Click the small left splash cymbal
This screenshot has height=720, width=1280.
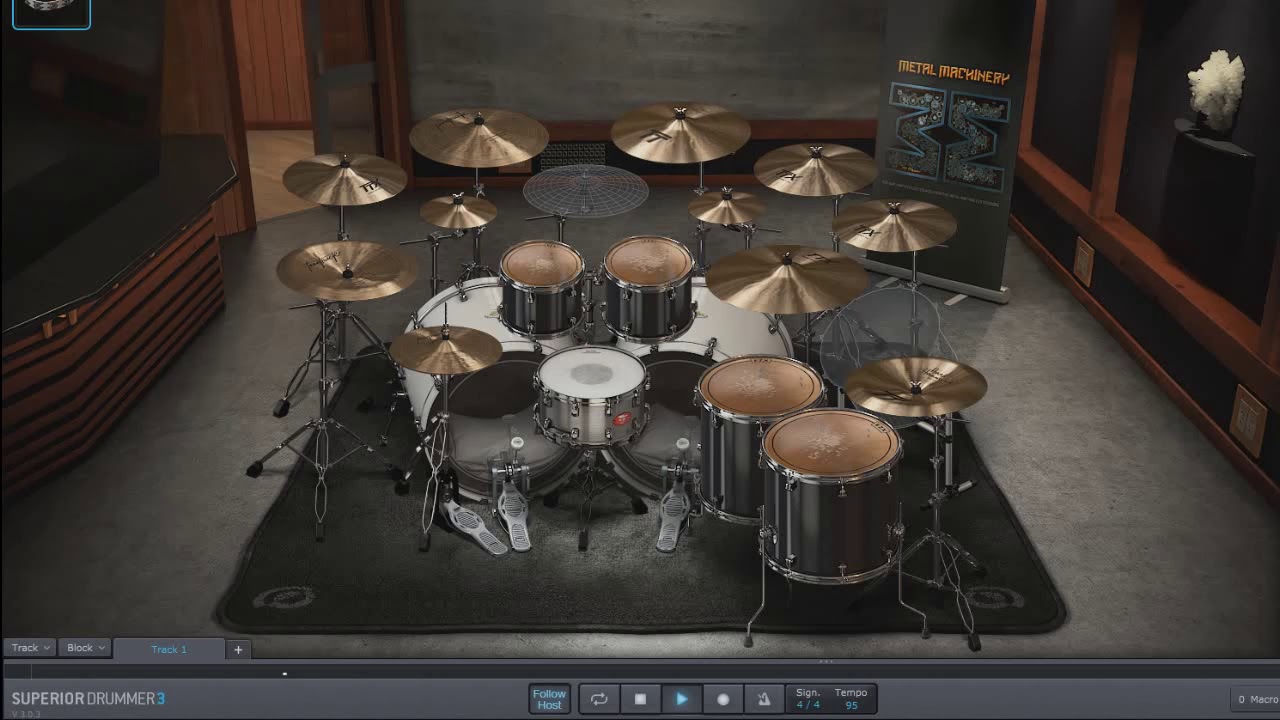click(458, 211)
